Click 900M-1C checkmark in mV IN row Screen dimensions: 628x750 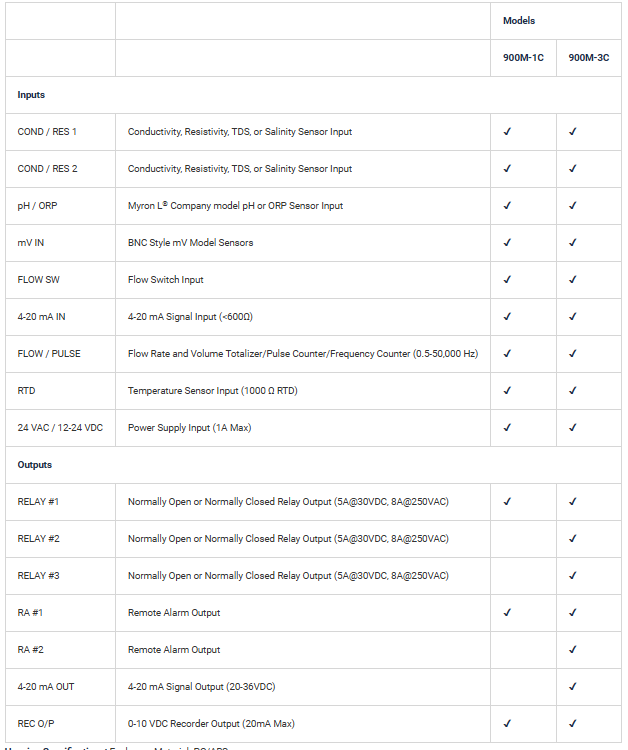(x=507, y=243)
